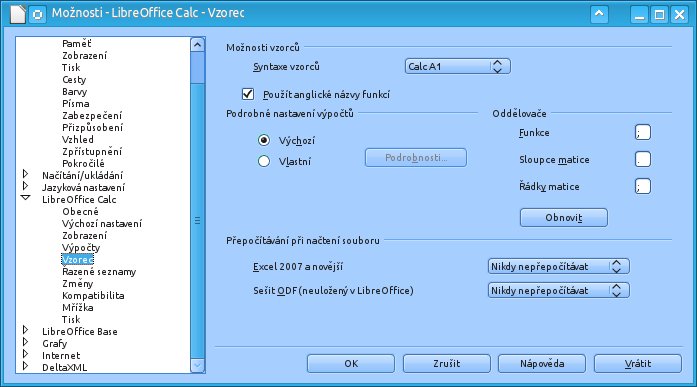Click the 'Internet' tree label
The image size is (697, 387).
[61, 355]
